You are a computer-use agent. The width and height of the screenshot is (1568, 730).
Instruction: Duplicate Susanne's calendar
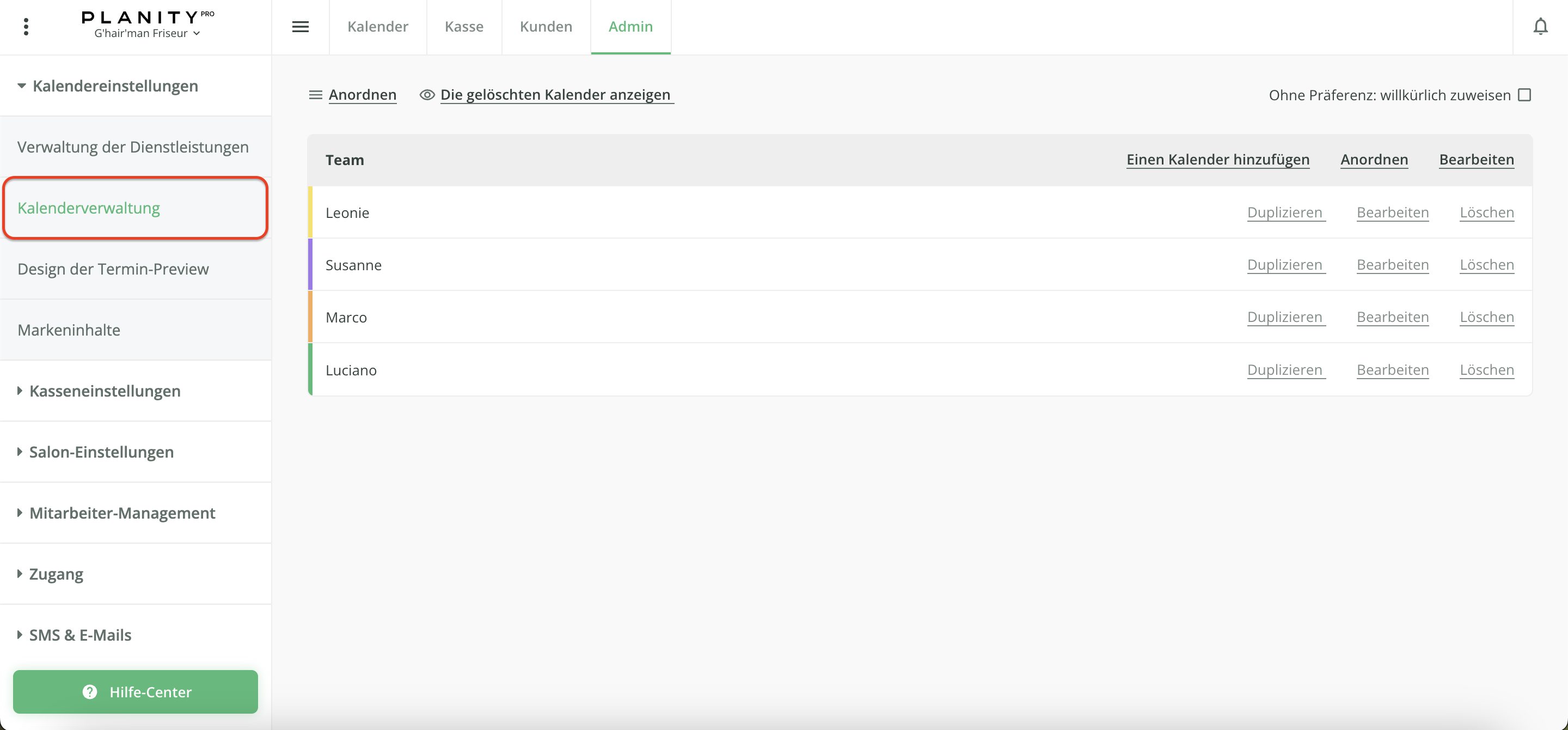(x=1285, y=265)
